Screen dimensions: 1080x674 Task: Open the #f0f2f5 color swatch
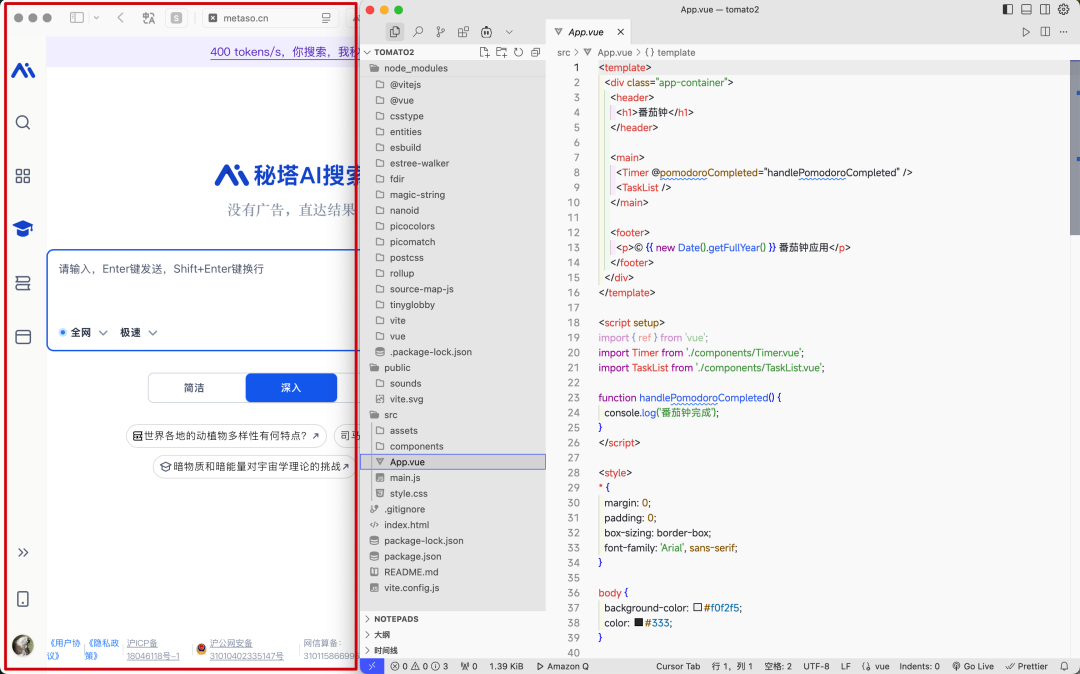click(x=698, y=607)
